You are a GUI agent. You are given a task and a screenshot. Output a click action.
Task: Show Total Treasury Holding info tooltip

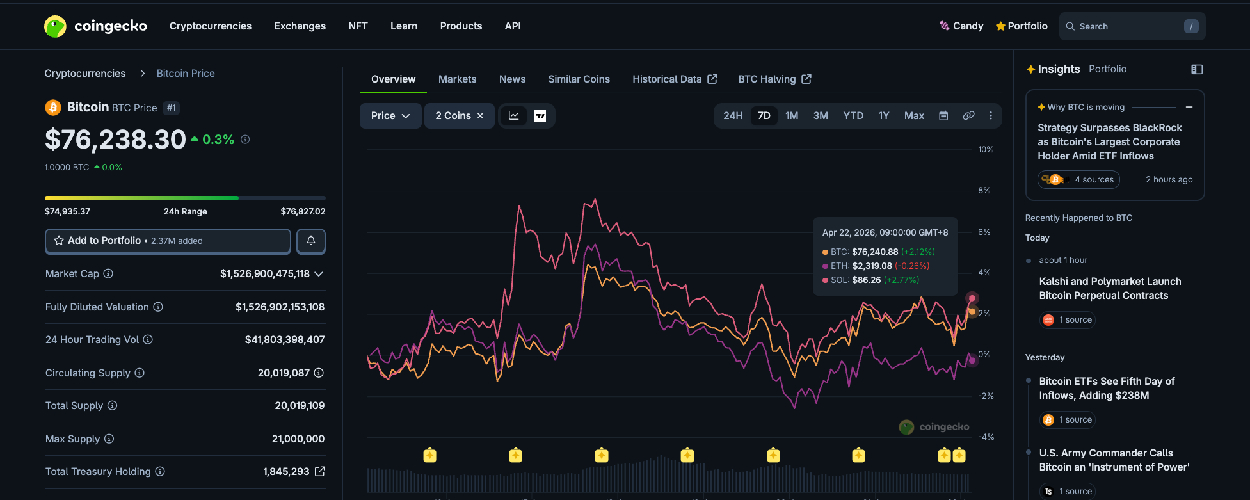pyautogui.click(x=160, y=472)
